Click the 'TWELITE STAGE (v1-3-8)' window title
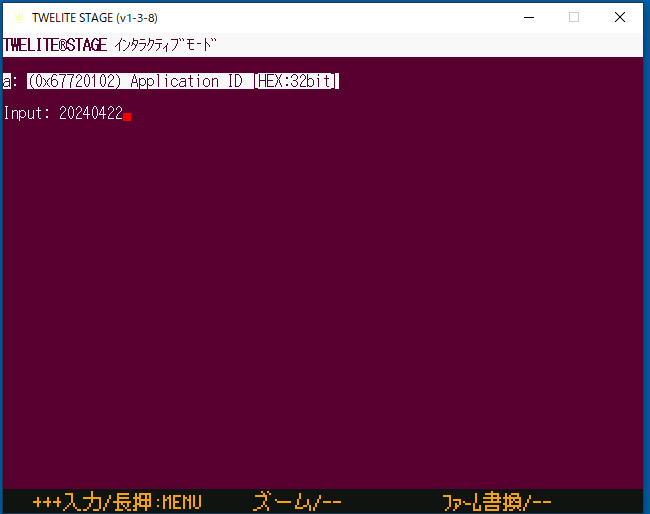650x514 pixels. pyautogui.click(x=95, y=18)
